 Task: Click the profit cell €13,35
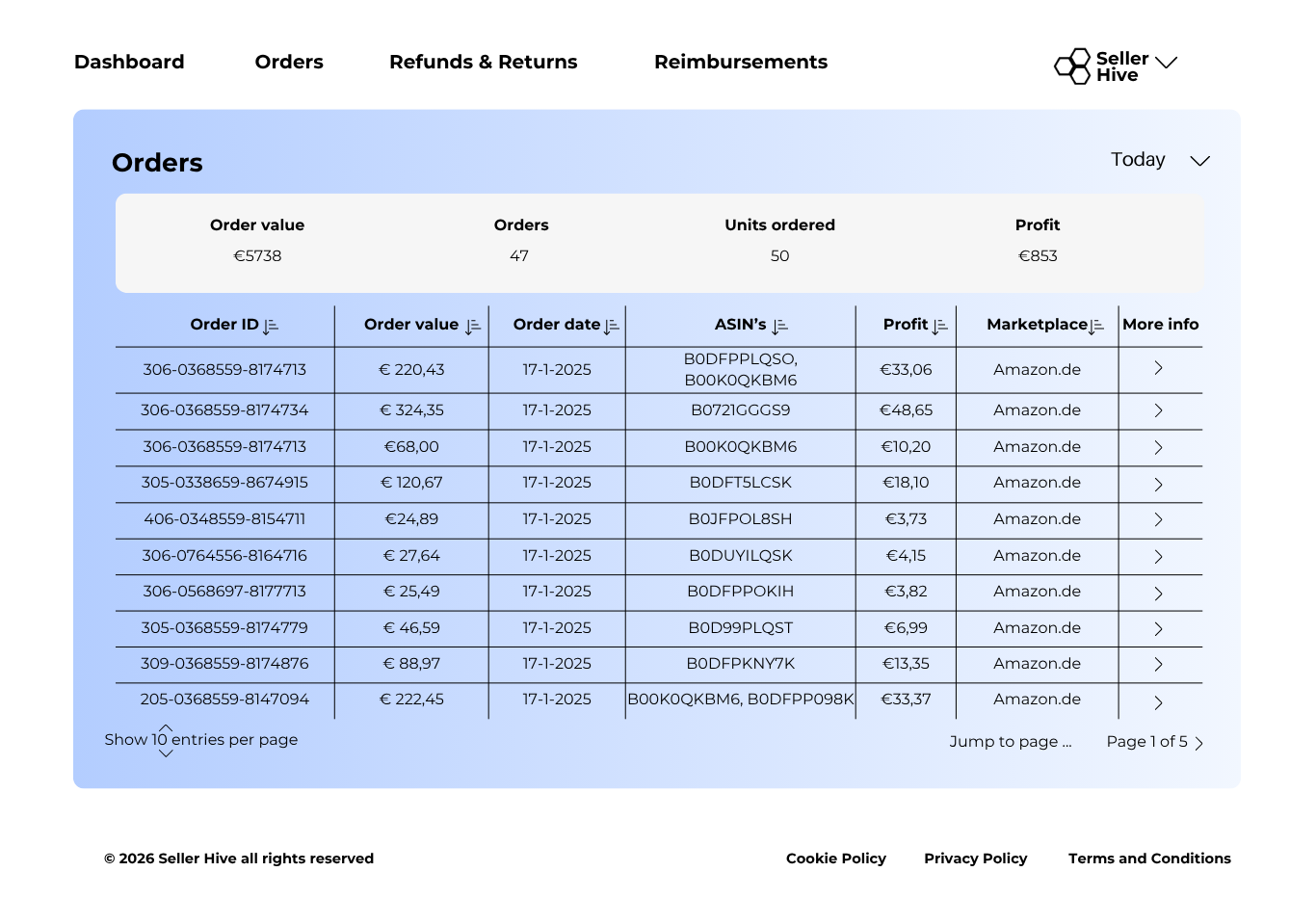[906, 664]
